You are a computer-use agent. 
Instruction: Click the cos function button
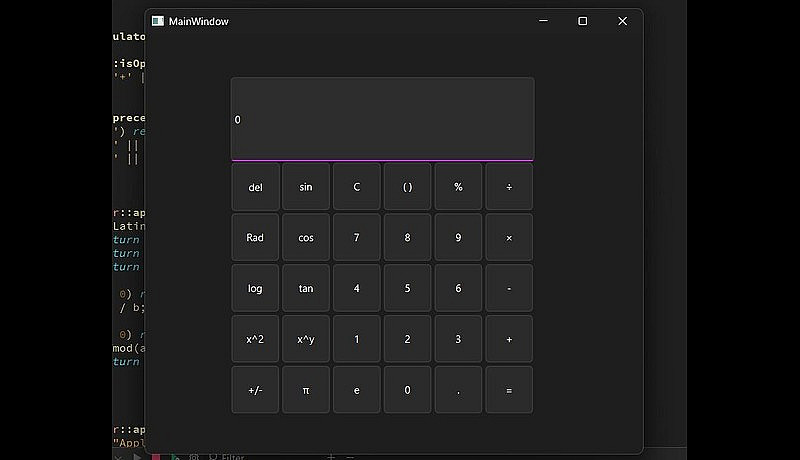(x=306, y=238)
